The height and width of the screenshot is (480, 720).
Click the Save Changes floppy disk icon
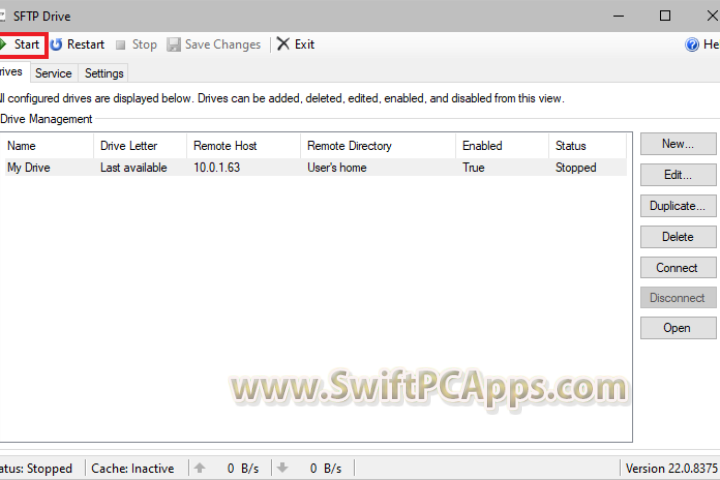pyautogui.click(x=174, y=45)
